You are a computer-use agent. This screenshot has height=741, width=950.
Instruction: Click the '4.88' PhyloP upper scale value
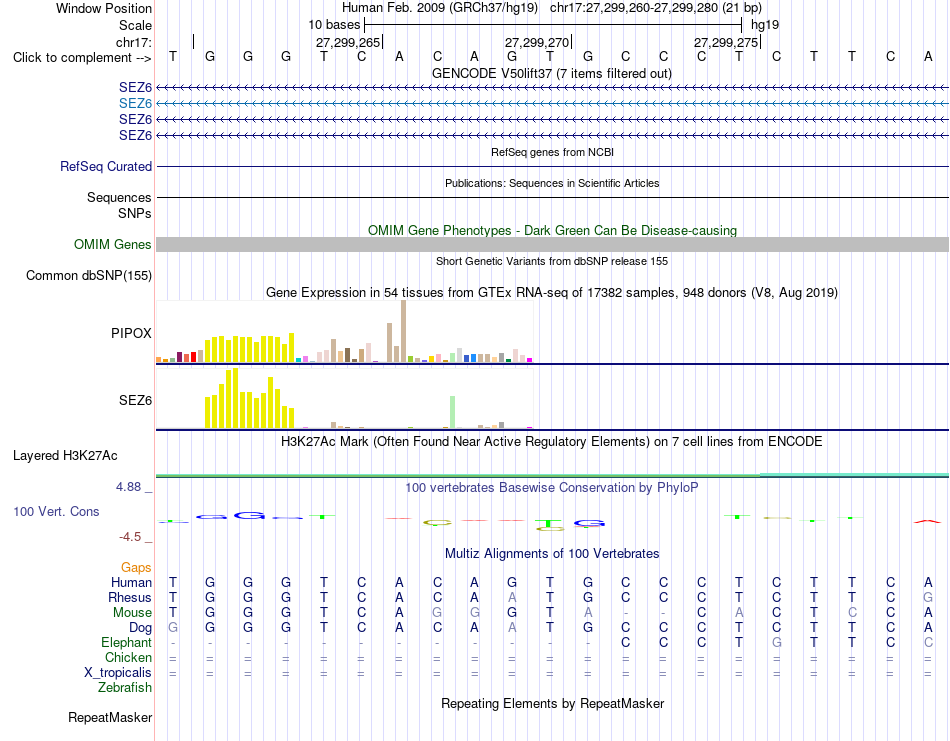pyautogui.click(x=128, y=487)
